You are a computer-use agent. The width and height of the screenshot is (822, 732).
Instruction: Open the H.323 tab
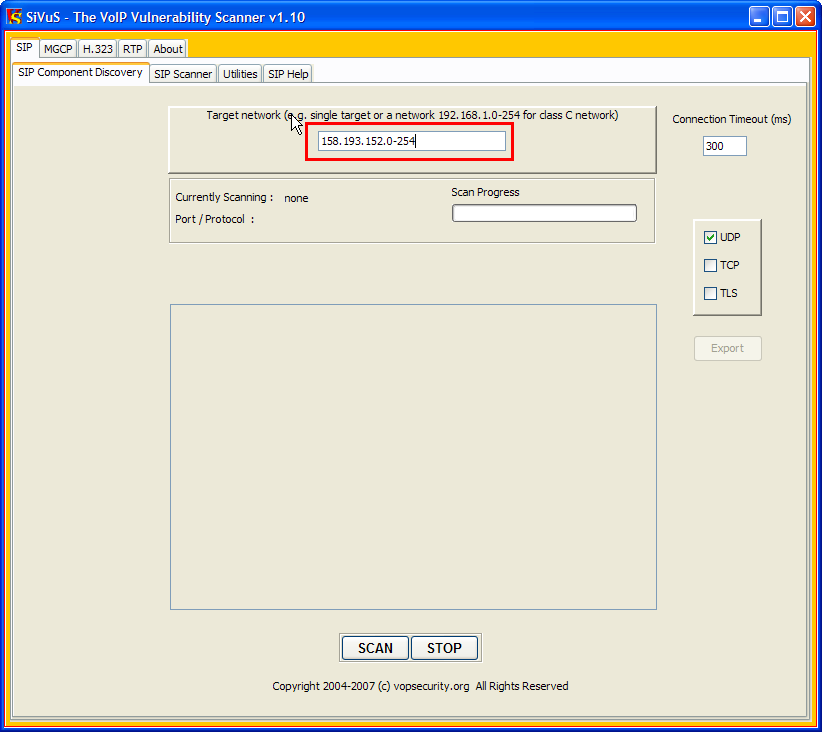coord(98,49)
